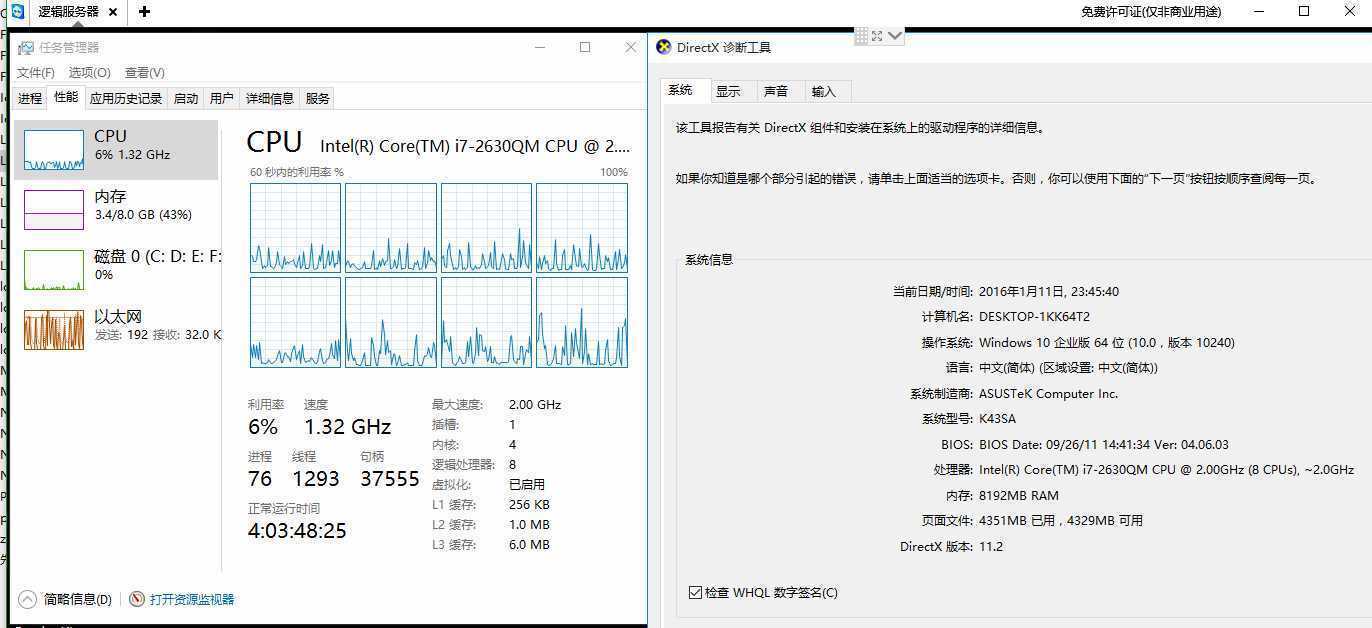
Task: Click the 系统制造商 value ASUSTeK Computer Inc.
Action: [1048, 394]
